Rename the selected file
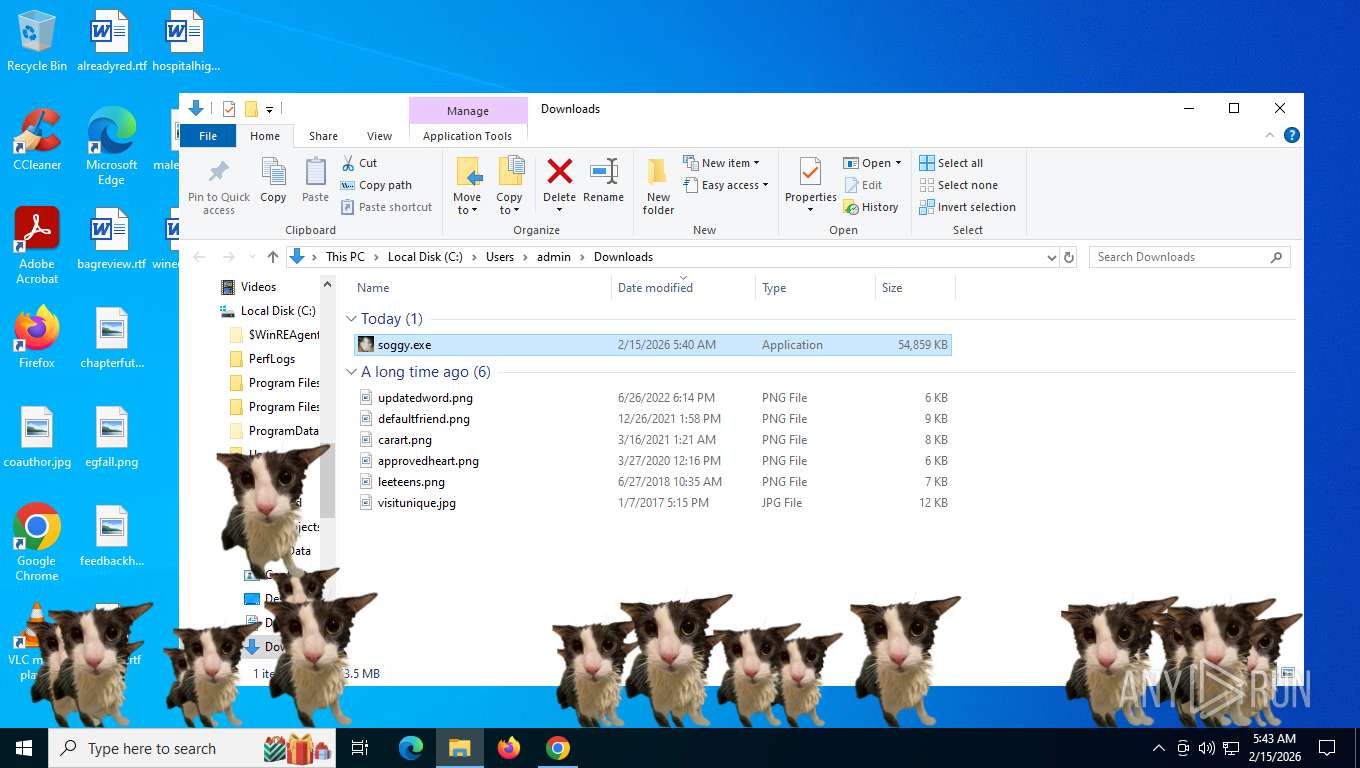Screen dimensions: 1360x768 click(x=603, y=181)
